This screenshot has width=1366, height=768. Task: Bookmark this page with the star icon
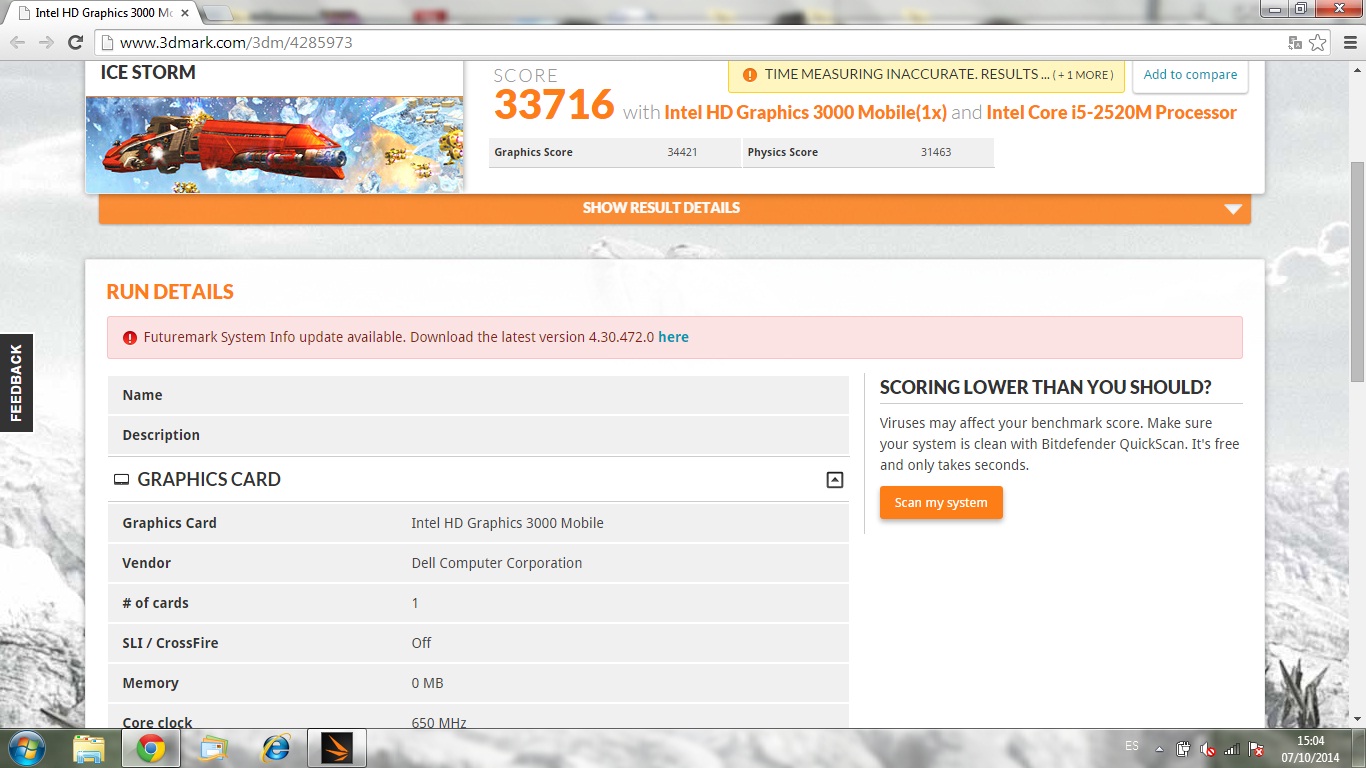1318,43
